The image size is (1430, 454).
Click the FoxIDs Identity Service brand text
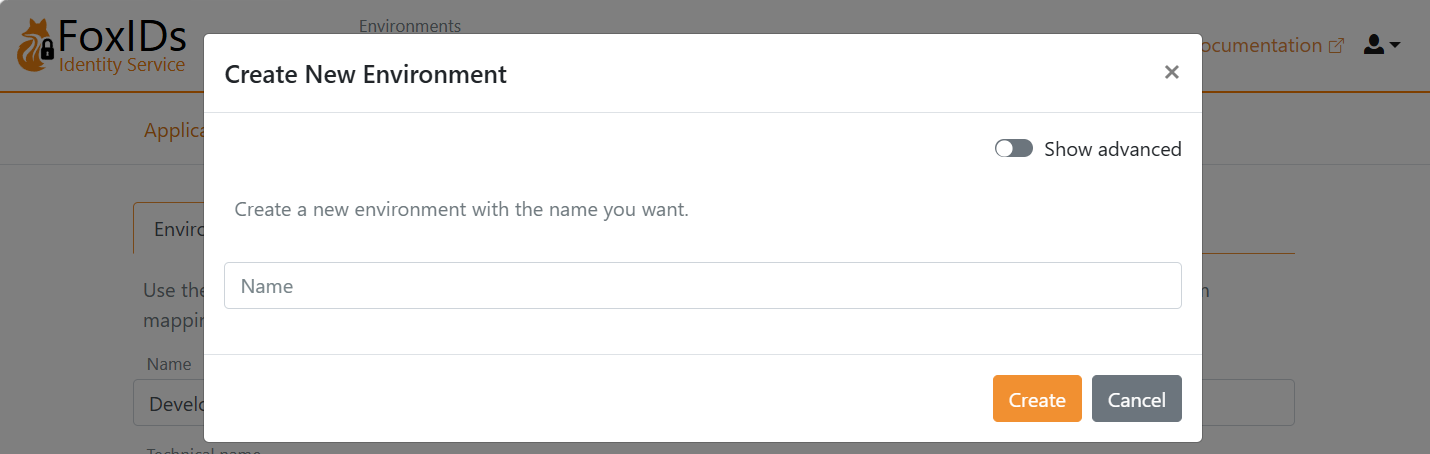[122, 46]
